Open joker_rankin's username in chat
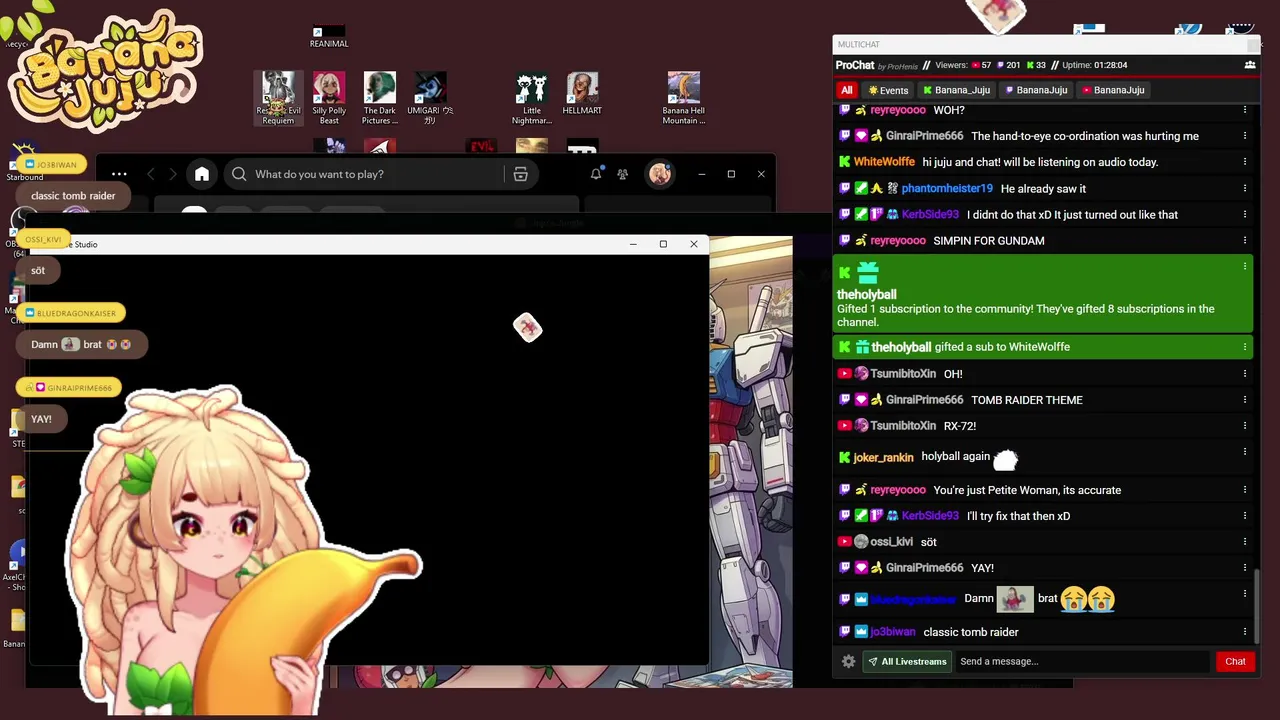The image size is (1280, 720). 883,457
